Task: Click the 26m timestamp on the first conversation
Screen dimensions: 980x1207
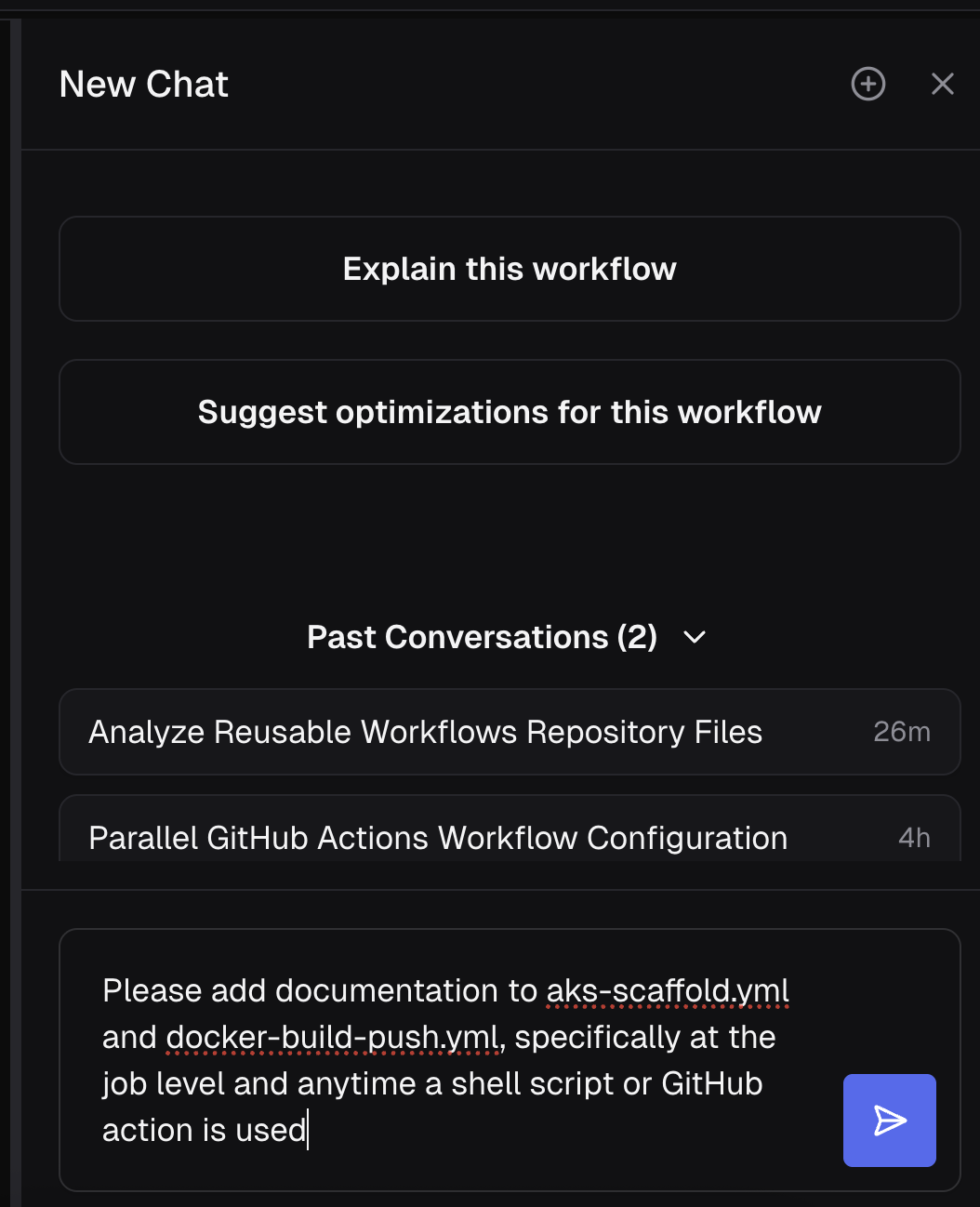Action: 901,732
